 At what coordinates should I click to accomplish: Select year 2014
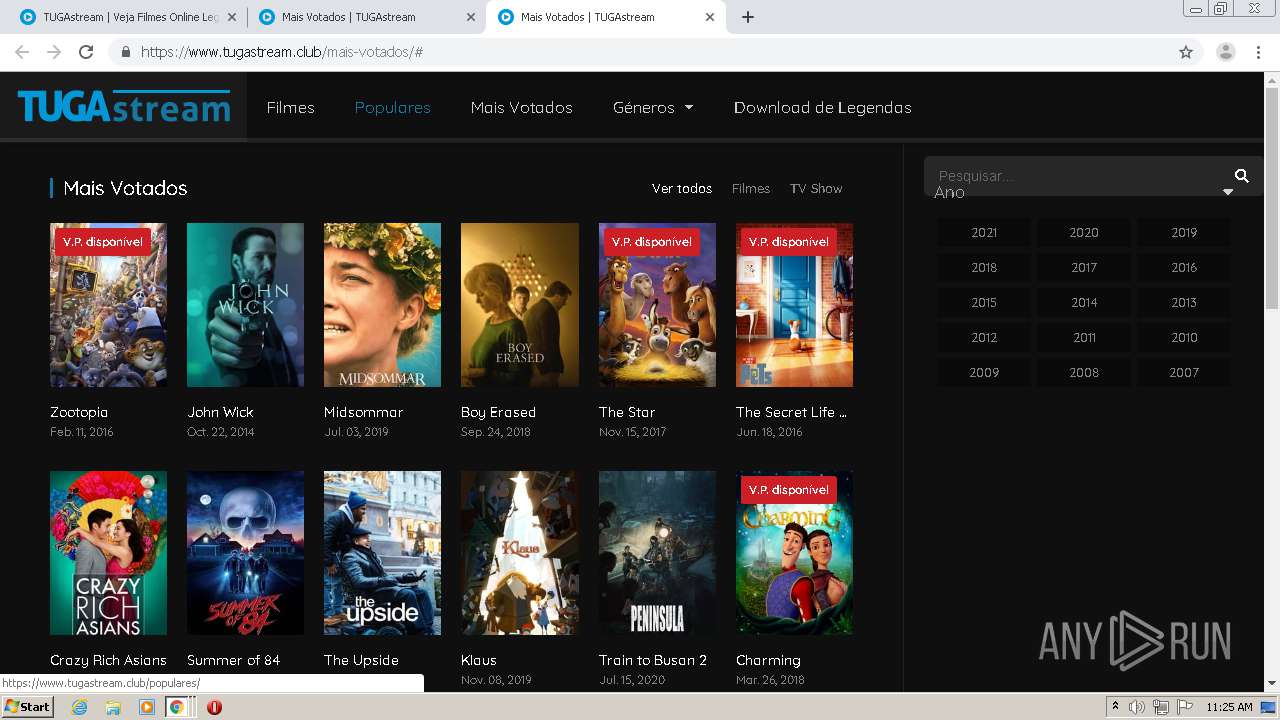click(1084, 302)
